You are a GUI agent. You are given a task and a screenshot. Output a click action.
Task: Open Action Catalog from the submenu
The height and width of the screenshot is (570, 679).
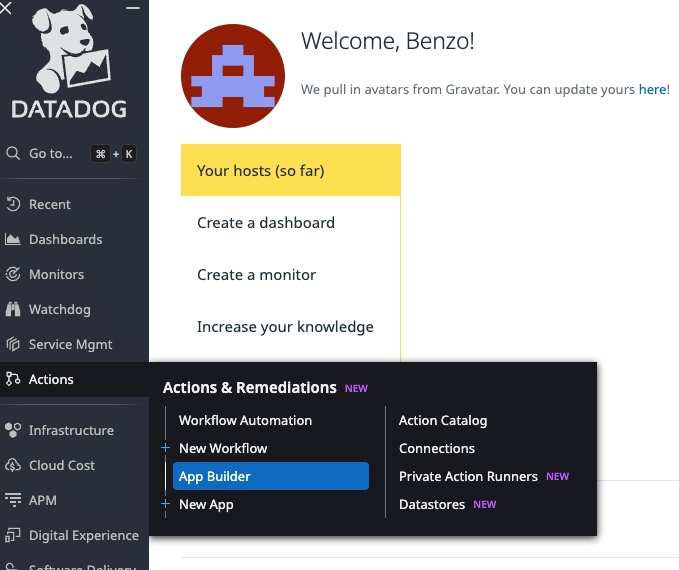point(443,420)
